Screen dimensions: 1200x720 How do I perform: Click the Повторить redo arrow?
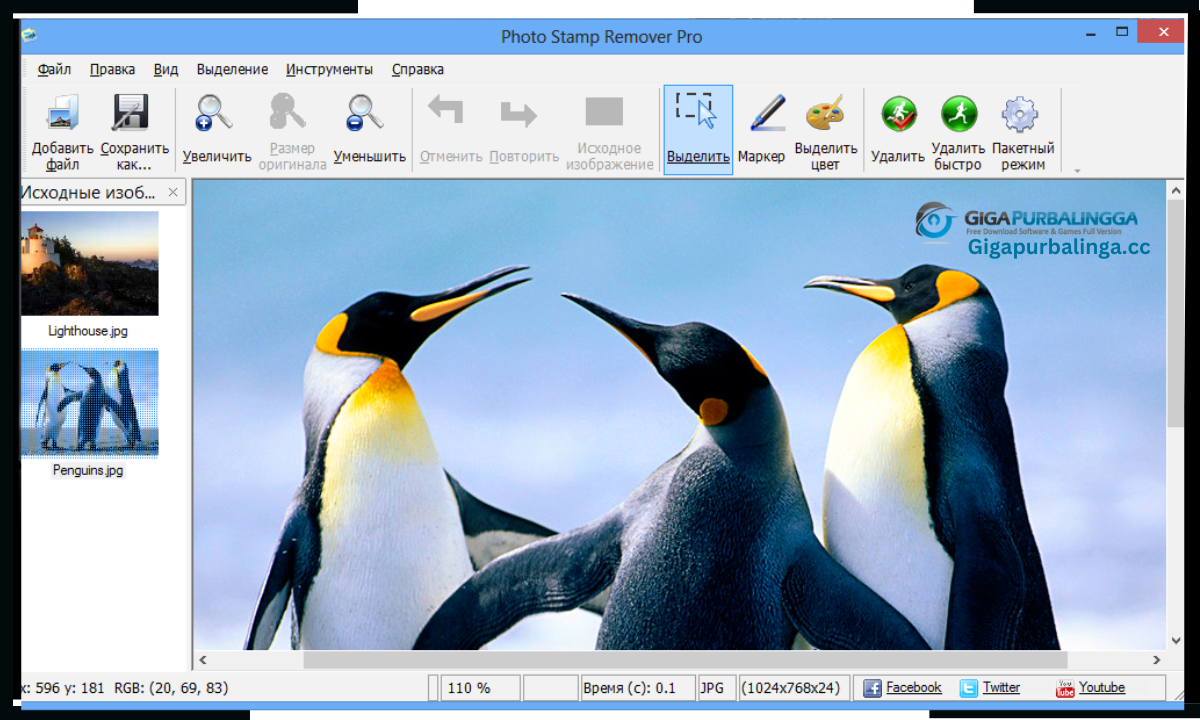coord(519,114)
